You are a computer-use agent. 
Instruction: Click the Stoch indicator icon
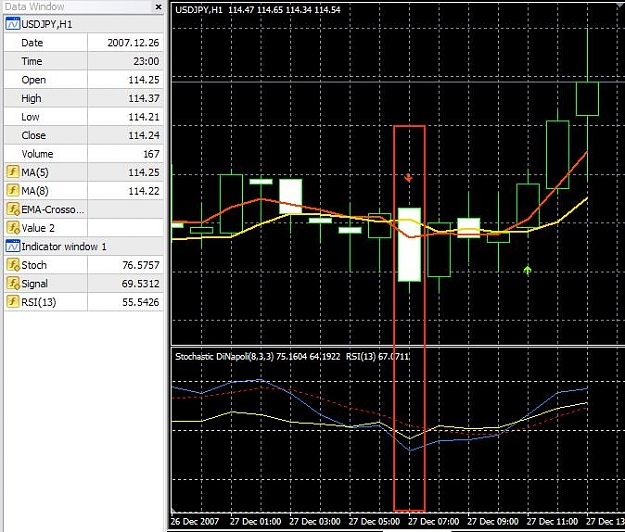pyautogui.click(x=13, y=265)
